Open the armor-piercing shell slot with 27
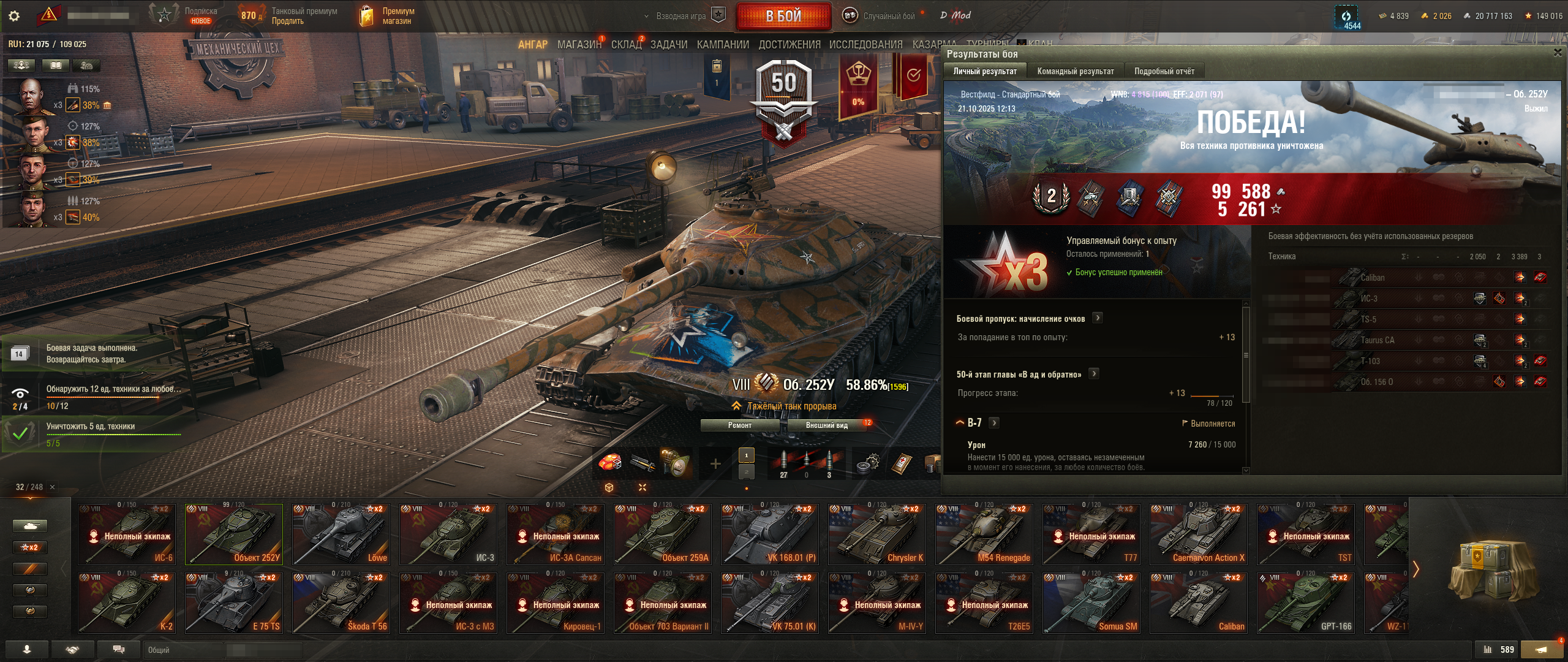The image size is (1568, 662). 783,463
